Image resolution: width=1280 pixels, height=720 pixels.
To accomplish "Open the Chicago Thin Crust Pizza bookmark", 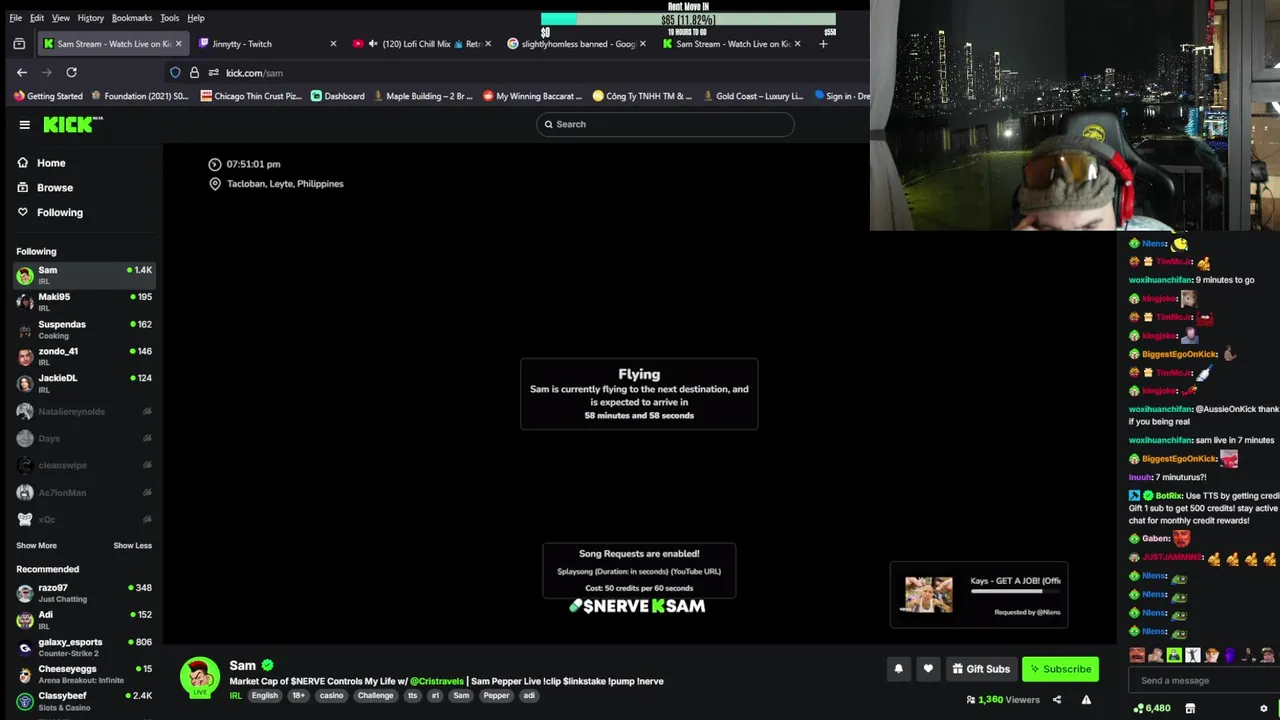I will point(251,96).
